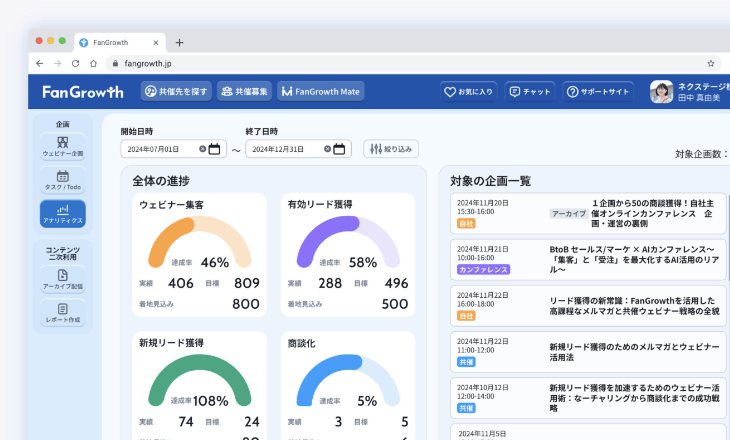This screenshot has width=730, height=440.
Task: Click the 有効リード獲得 purple gauge
Action: point(348,242)
